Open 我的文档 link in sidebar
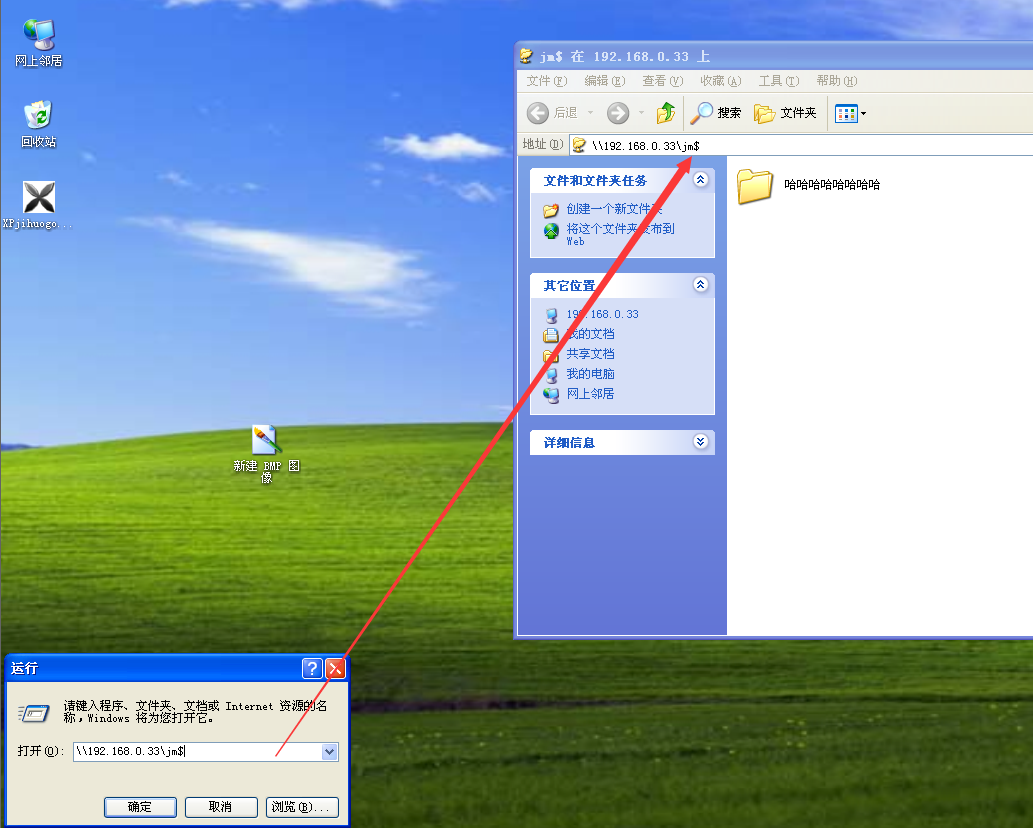This screenshot has height=828, width=1033. pos(590,334)
